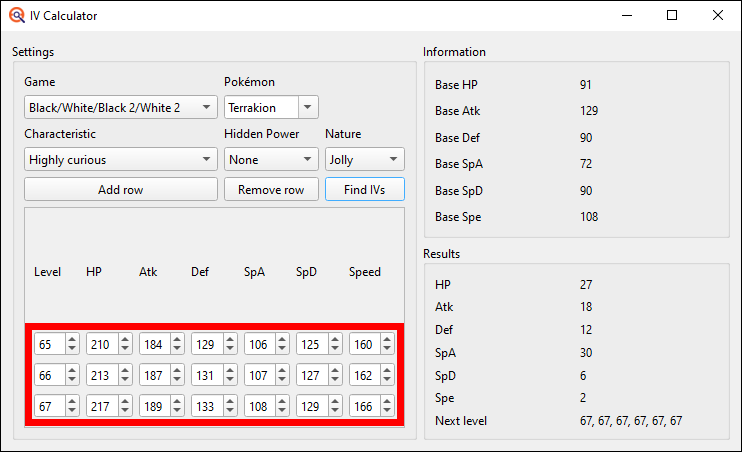The image size is (742, 452).
Task: Click the Level field containing 65
Action: (48, 344)
